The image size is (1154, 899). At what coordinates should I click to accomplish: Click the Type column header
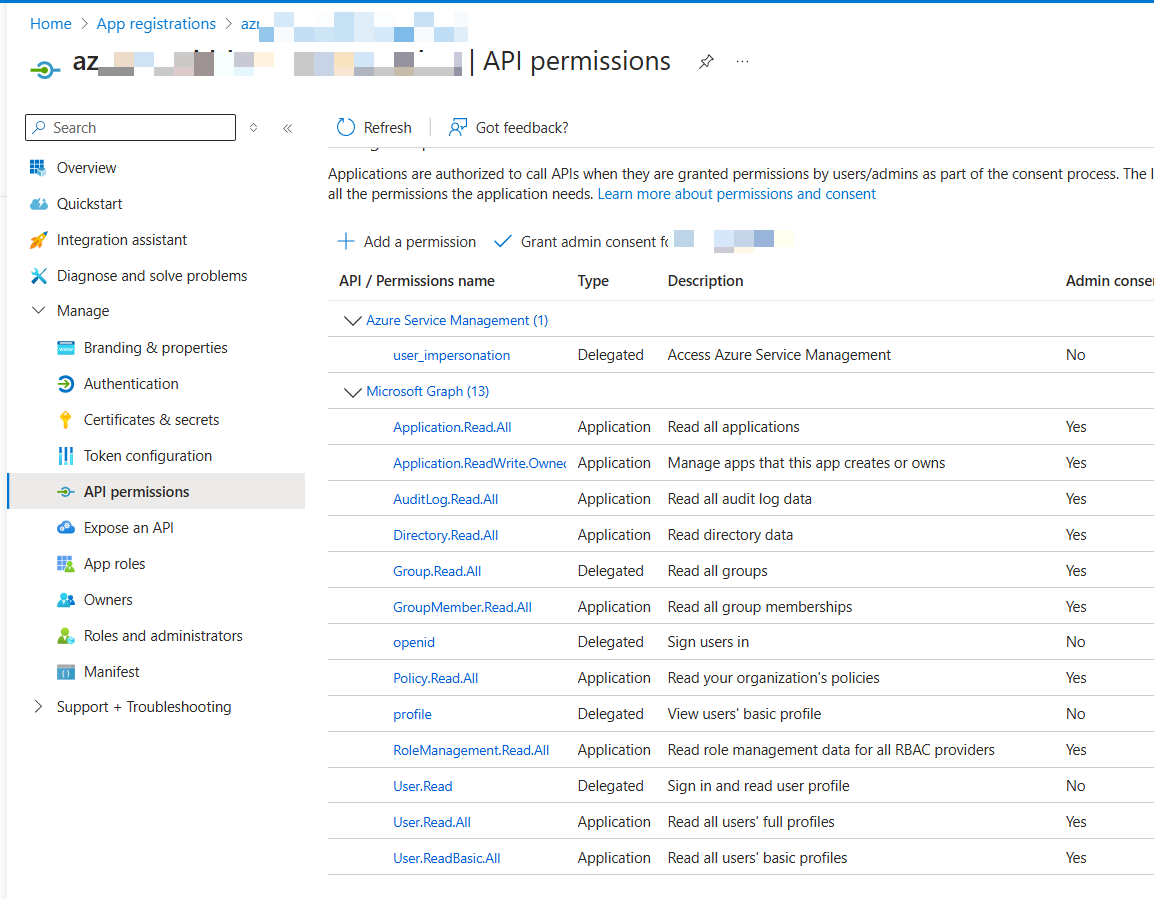click(x=593, y=281)
